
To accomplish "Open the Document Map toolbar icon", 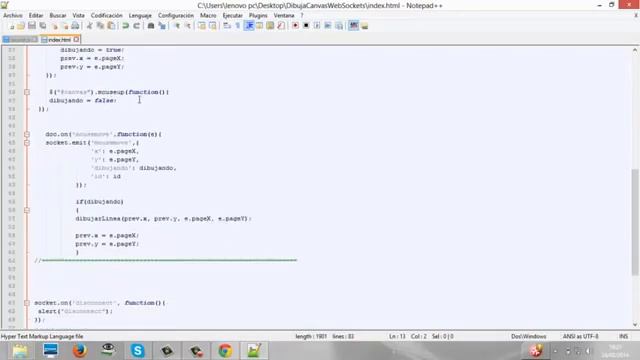I will pos(270,26).
